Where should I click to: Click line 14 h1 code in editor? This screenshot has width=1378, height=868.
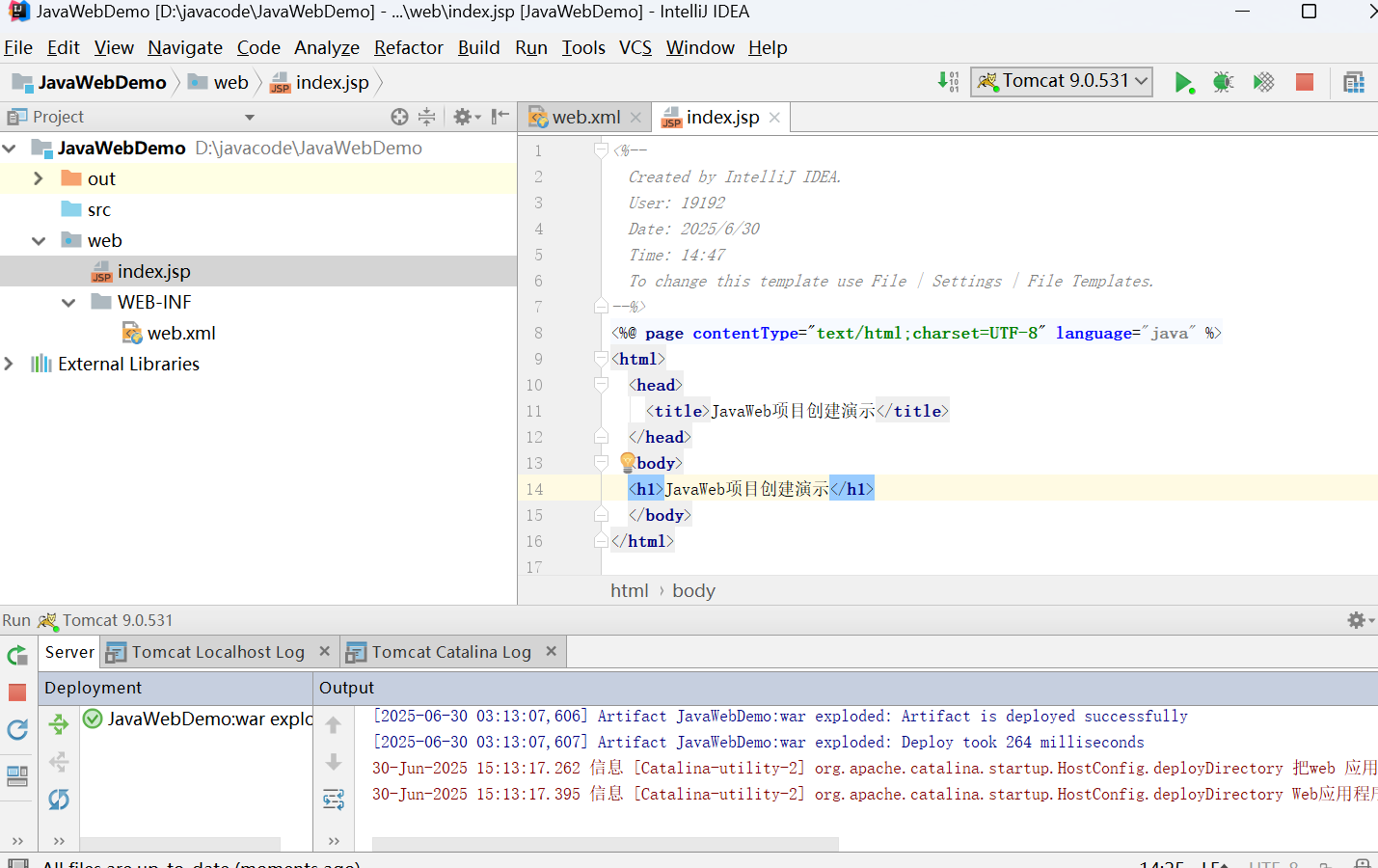click(751, 489)
